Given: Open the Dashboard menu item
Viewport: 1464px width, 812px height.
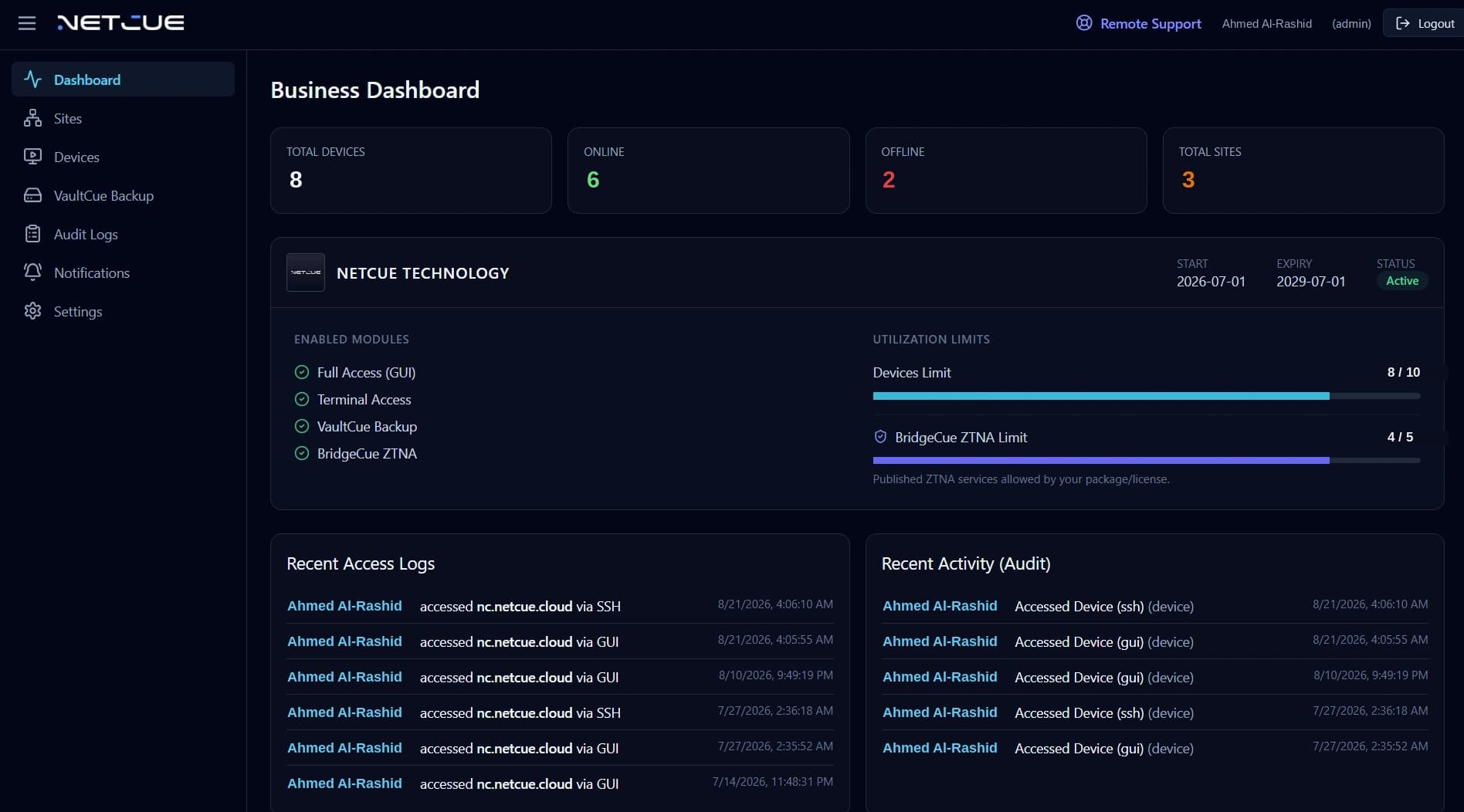Looking at the screenshot, I should point(123,80).
